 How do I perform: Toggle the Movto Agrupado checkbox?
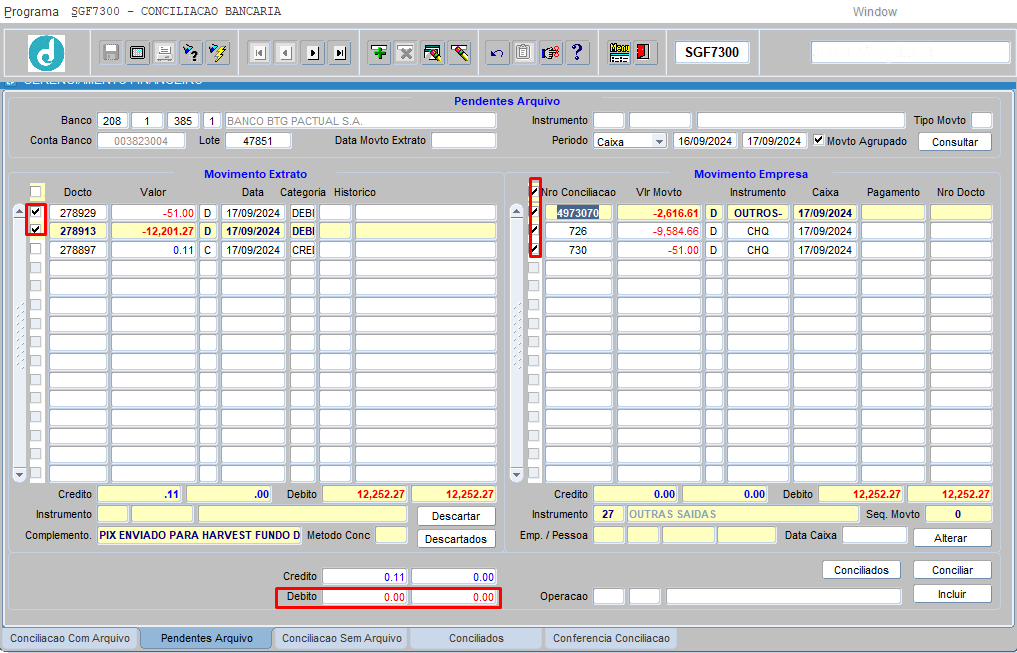pyautogui.click(x=819, y=140)
